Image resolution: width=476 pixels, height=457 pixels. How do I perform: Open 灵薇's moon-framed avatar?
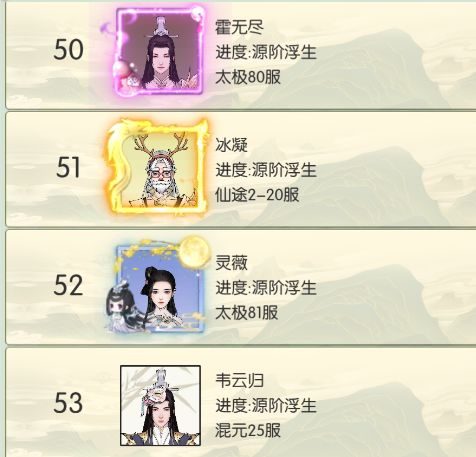[x=160, y=287]
